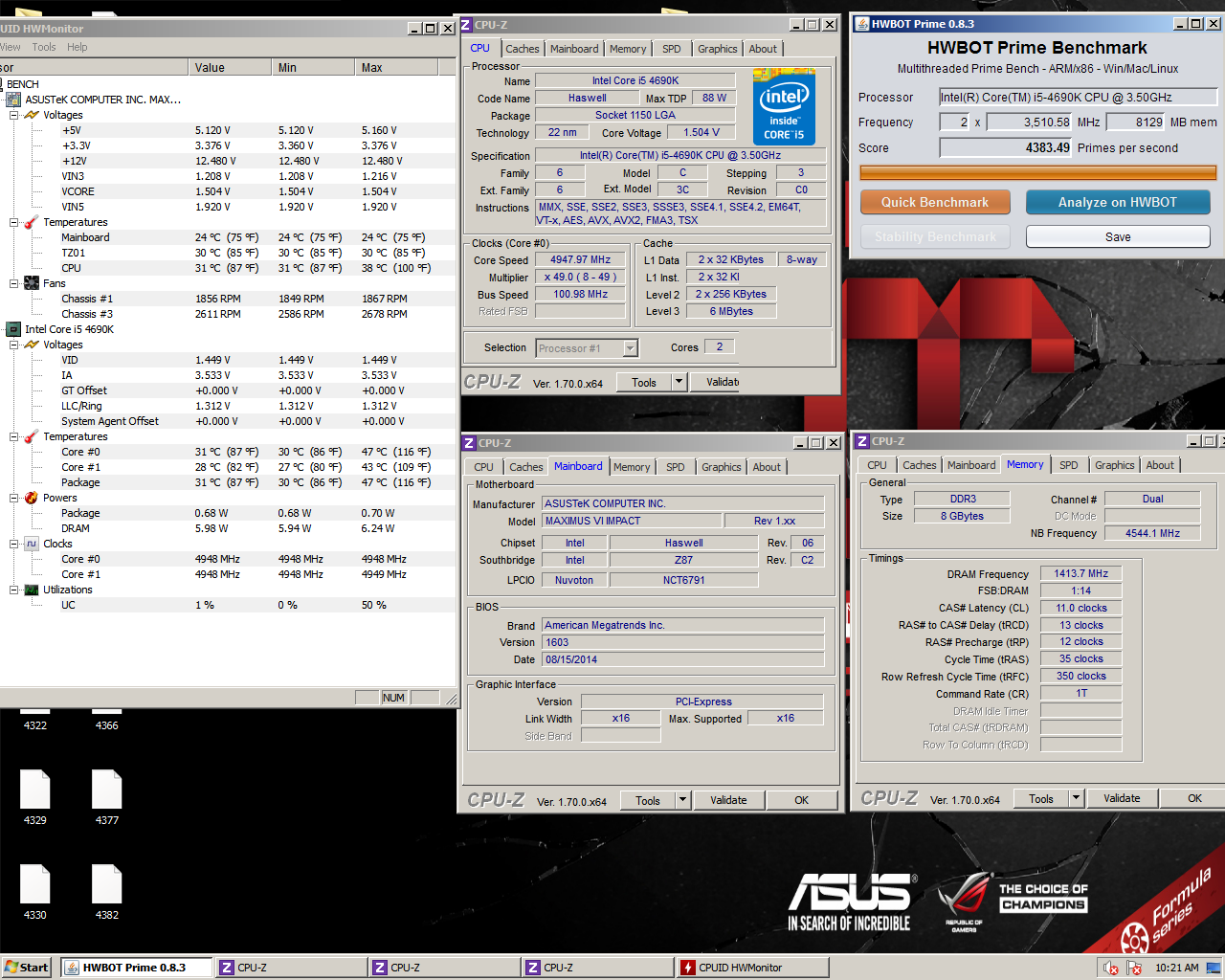Screen dimensions: 1225x980
Task: Open the Windows Start menu
Action: (26, 968)
